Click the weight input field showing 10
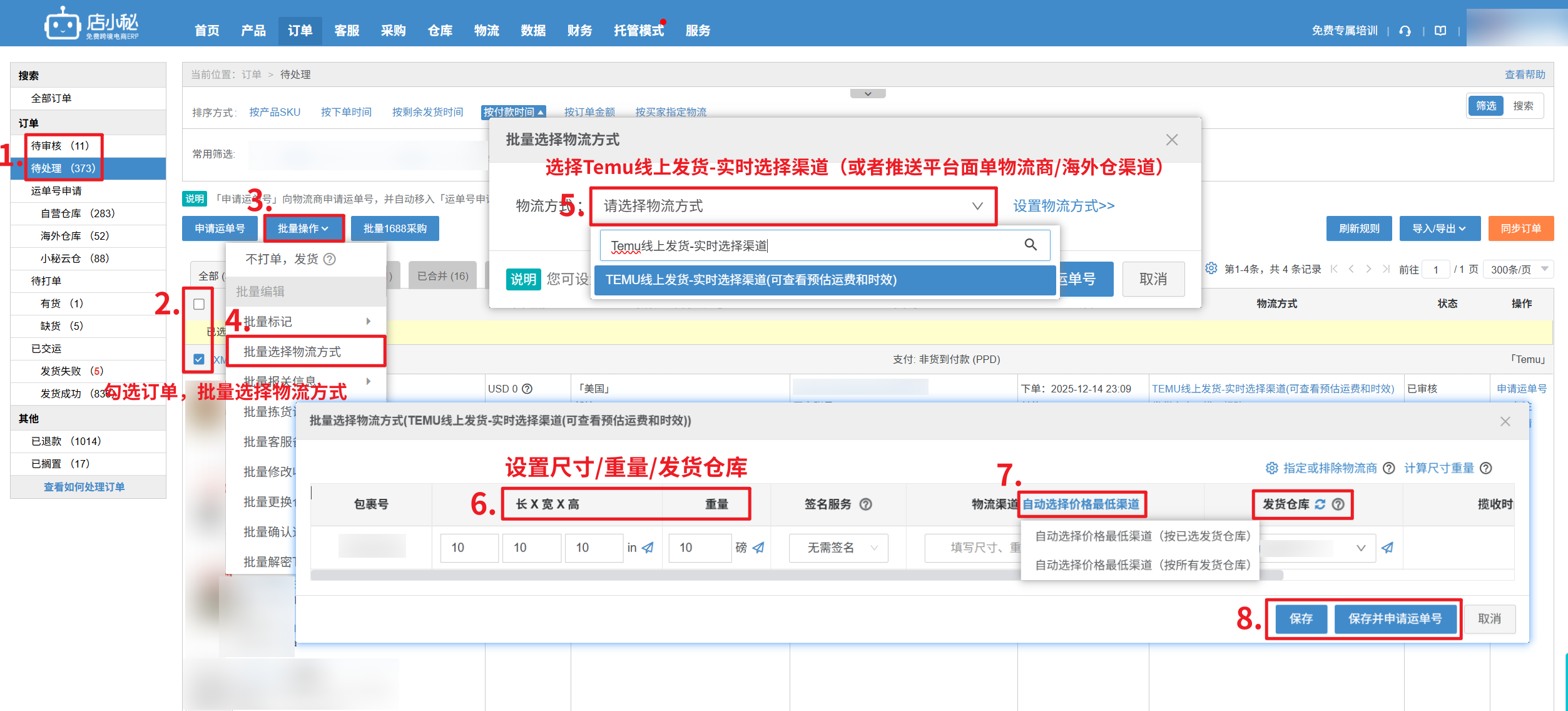The image size is (1568, 711). click(699, 548)
